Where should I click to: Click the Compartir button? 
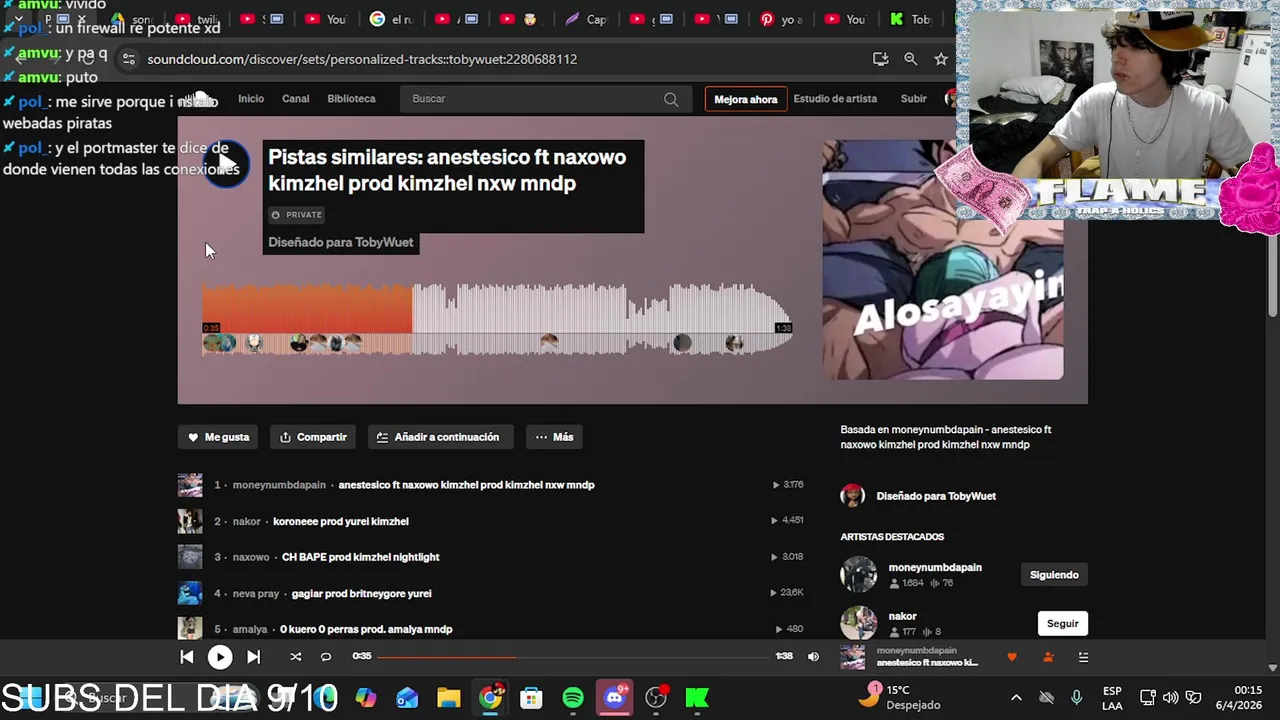(313, 437)
